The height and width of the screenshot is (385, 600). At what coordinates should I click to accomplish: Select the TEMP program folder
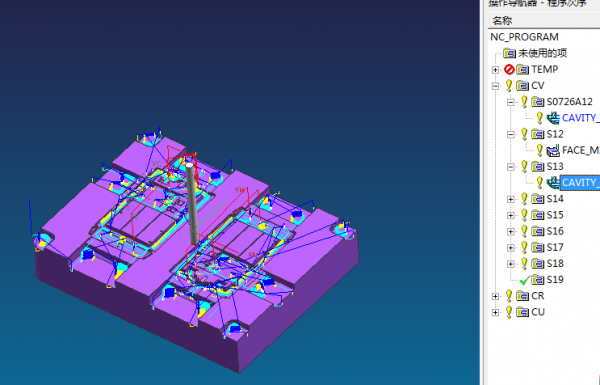pyautogui.click(x=544, y=69)
